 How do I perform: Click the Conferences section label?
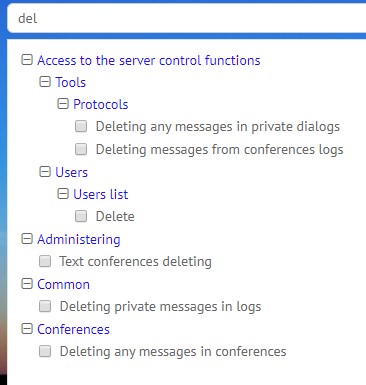pos(73,329)
